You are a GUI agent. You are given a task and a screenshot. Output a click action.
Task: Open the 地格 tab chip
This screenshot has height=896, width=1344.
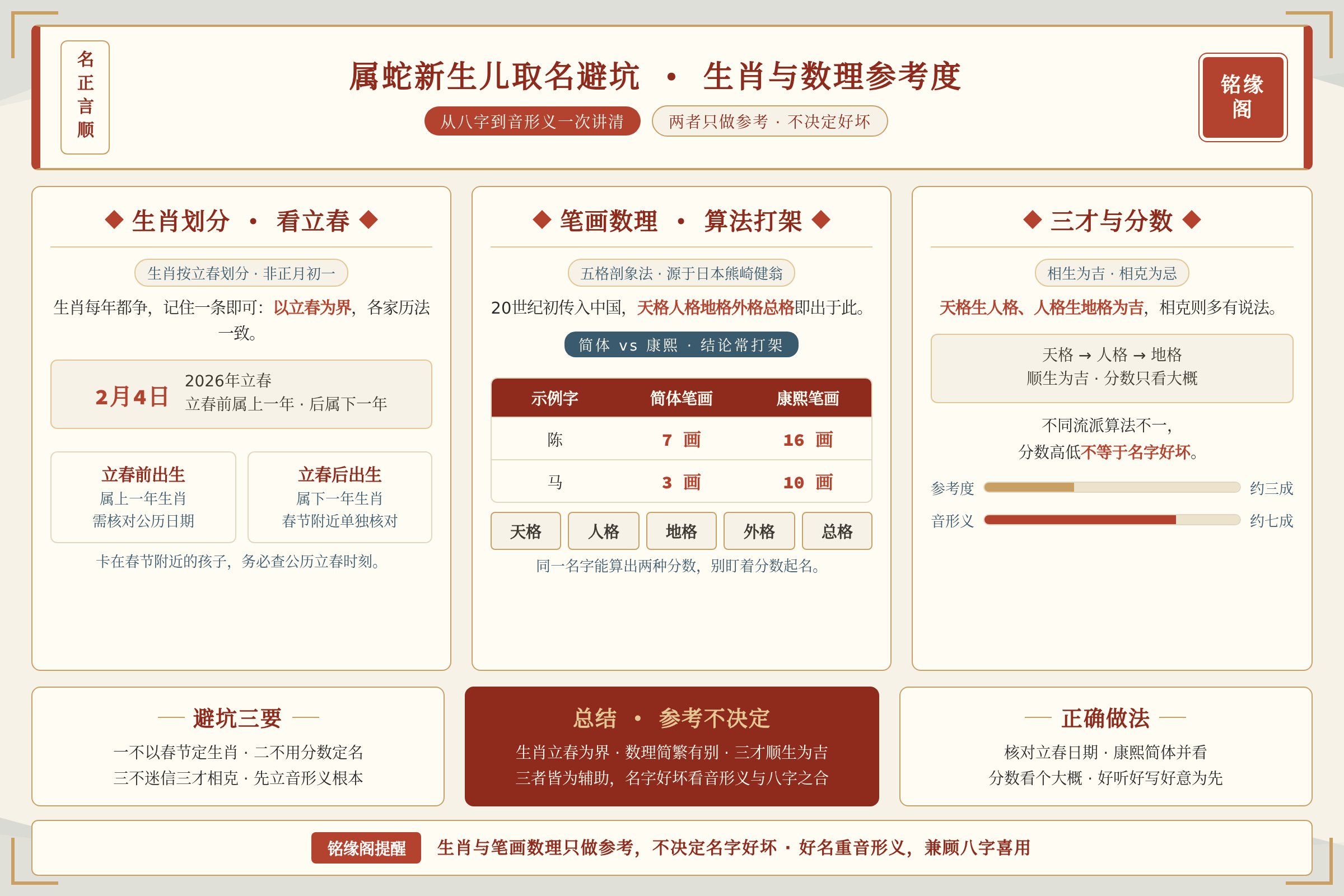coord(681,531)
